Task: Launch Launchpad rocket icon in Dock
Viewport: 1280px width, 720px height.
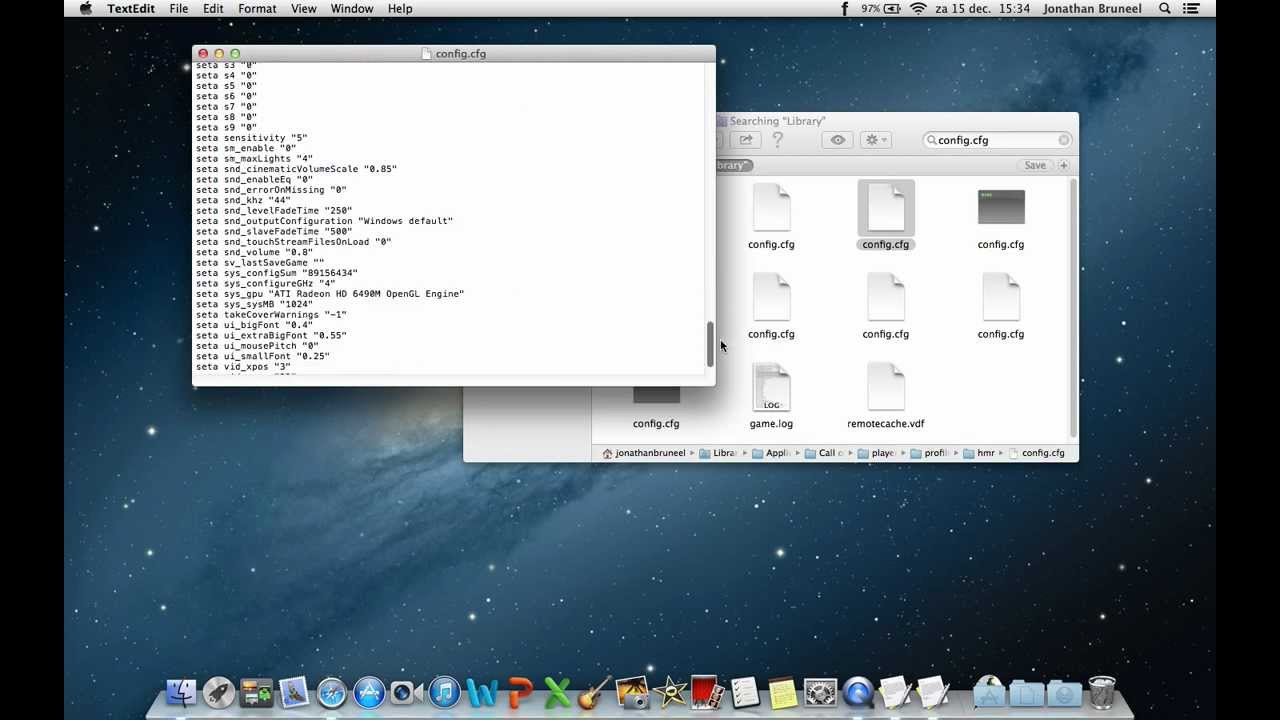Action: 218,692
